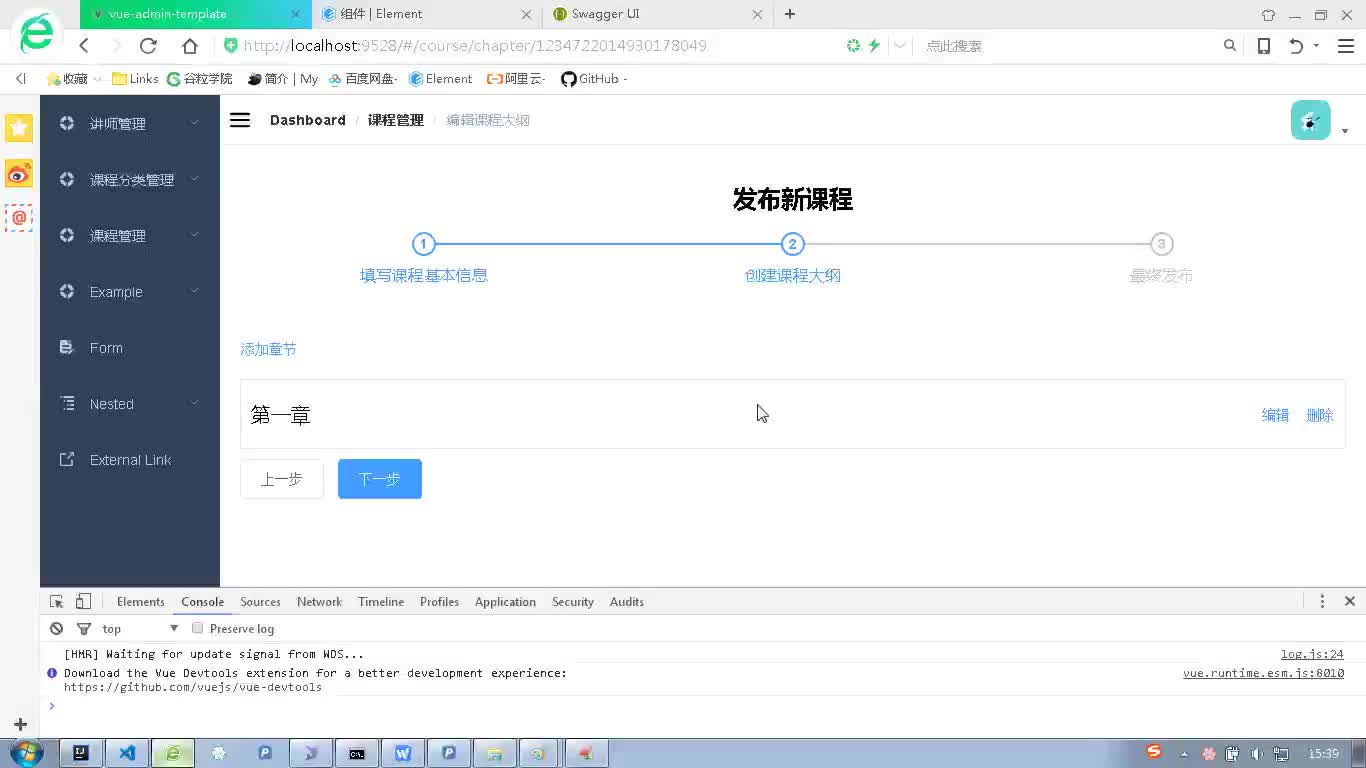Click the 上一步 button
The width and height of the screenshot is (1366, 768).
(282, 479)
